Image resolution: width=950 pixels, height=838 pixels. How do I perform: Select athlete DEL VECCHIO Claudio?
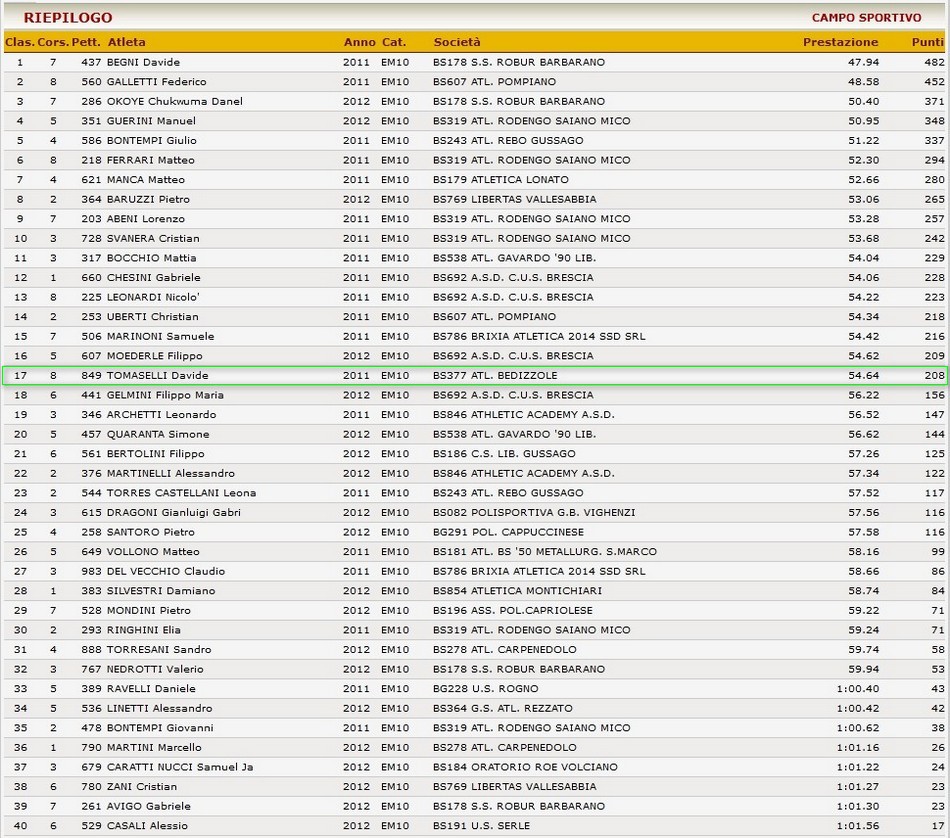pos(165,571)
